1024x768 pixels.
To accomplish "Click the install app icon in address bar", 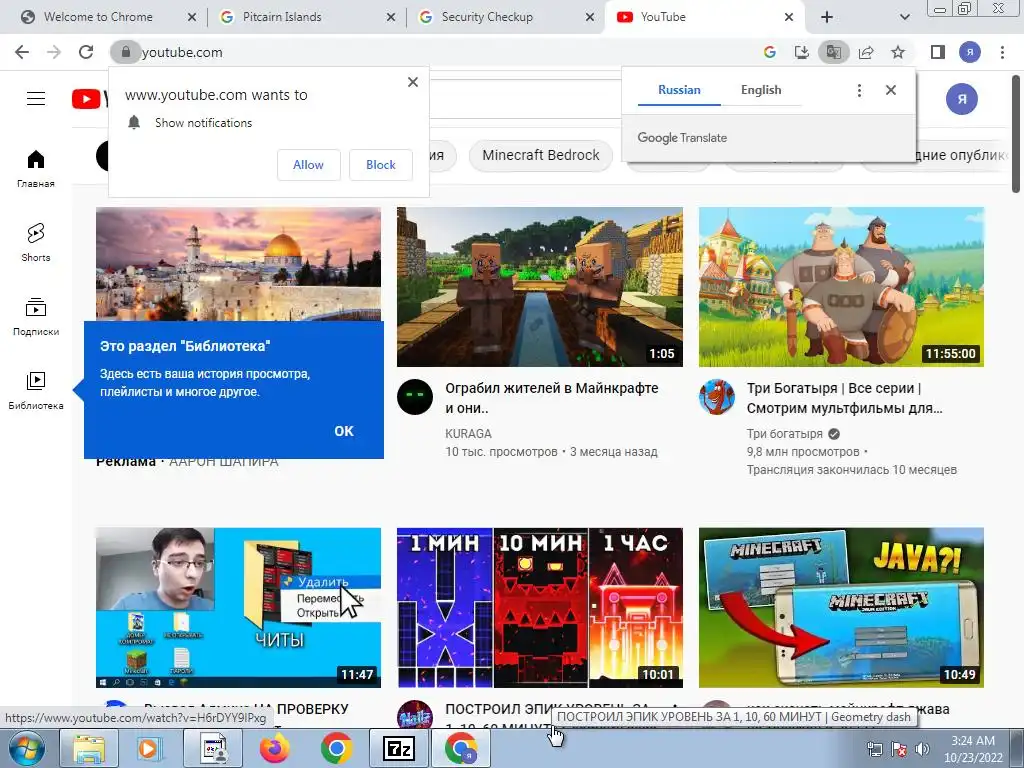I will (x=801, y=52).
